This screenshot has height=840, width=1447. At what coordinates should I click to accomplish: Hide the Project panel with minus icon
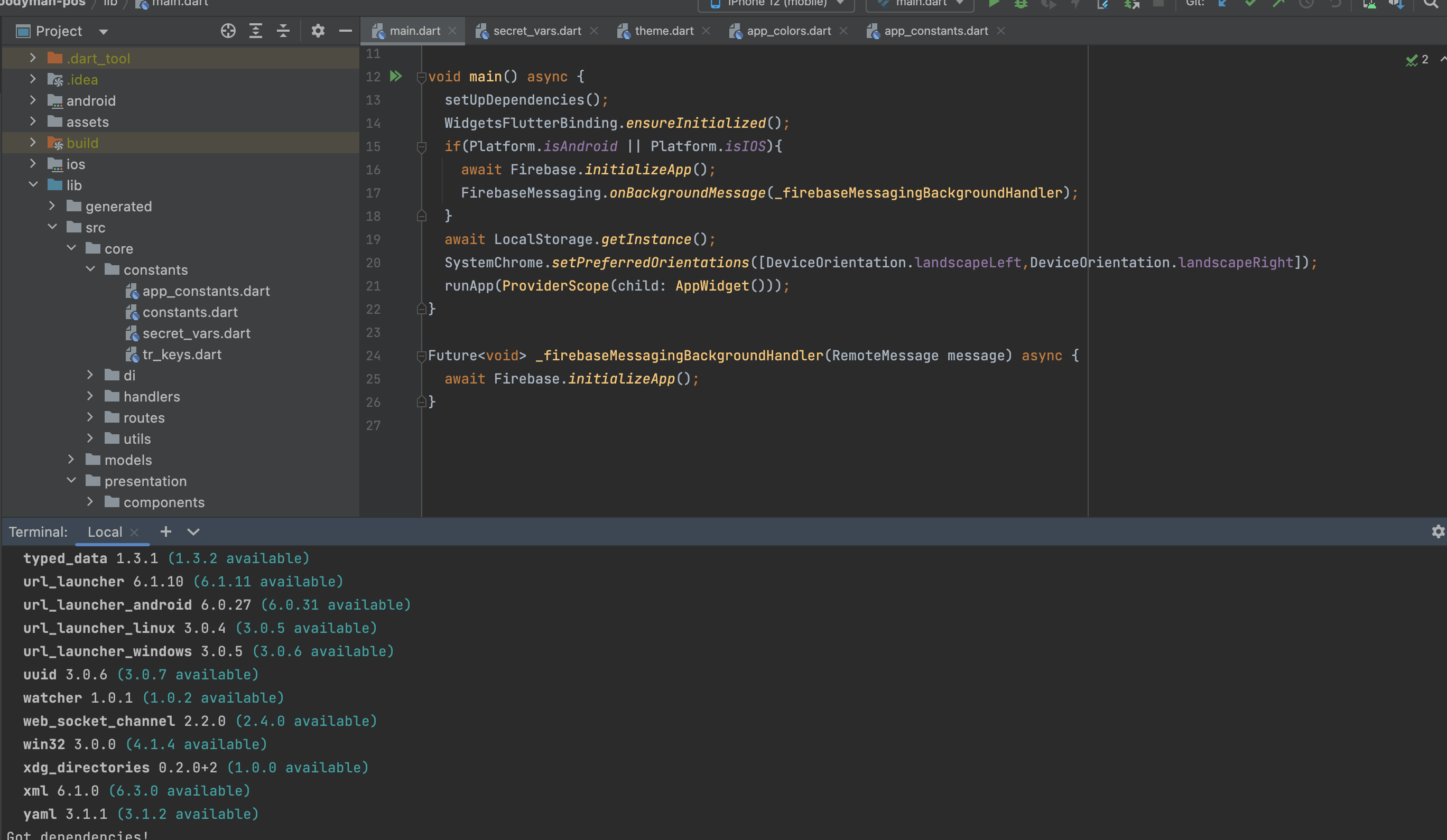point(345,31)
